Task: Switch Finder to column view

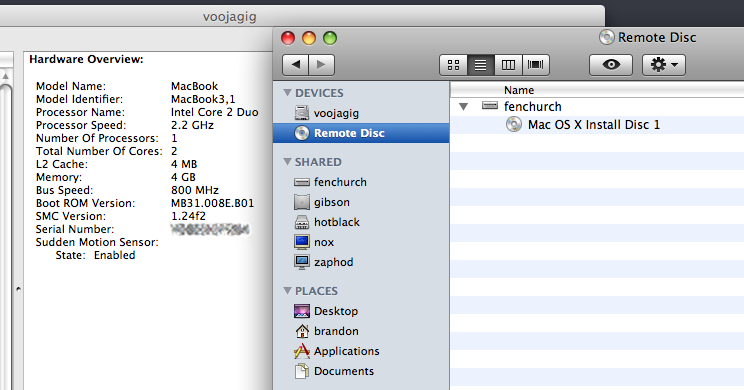Action: 508,65
